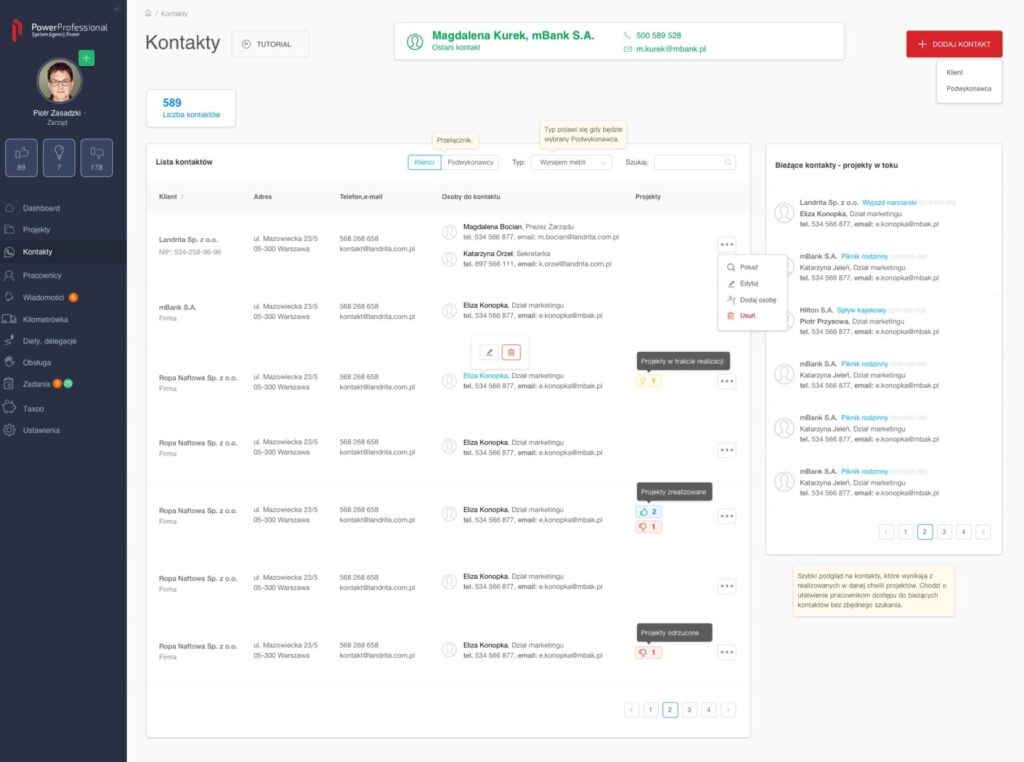Switch the list toggle to Podwykonawcy

tap(470, 162)
